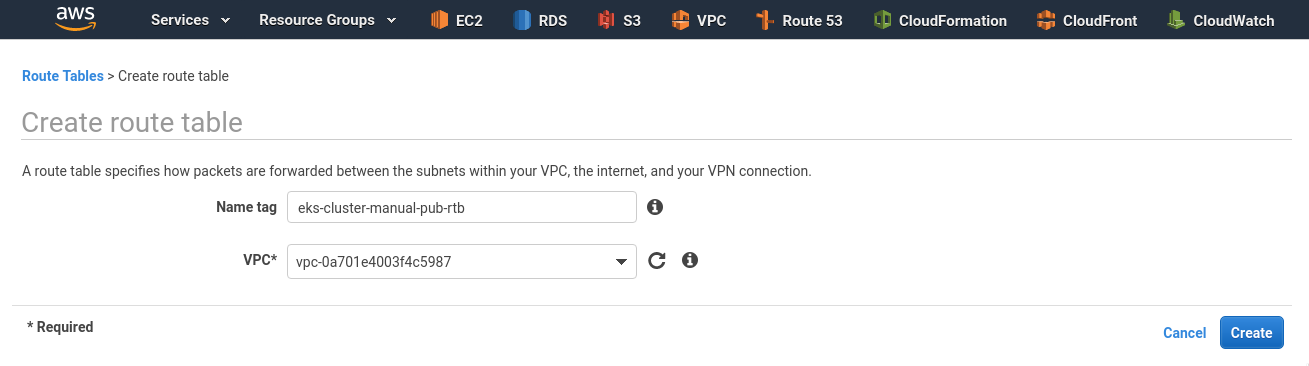Viewport: 1309px width, 366px height.
Task: Open the CloudFront shortcut icon
Action: pos(1046,20)
